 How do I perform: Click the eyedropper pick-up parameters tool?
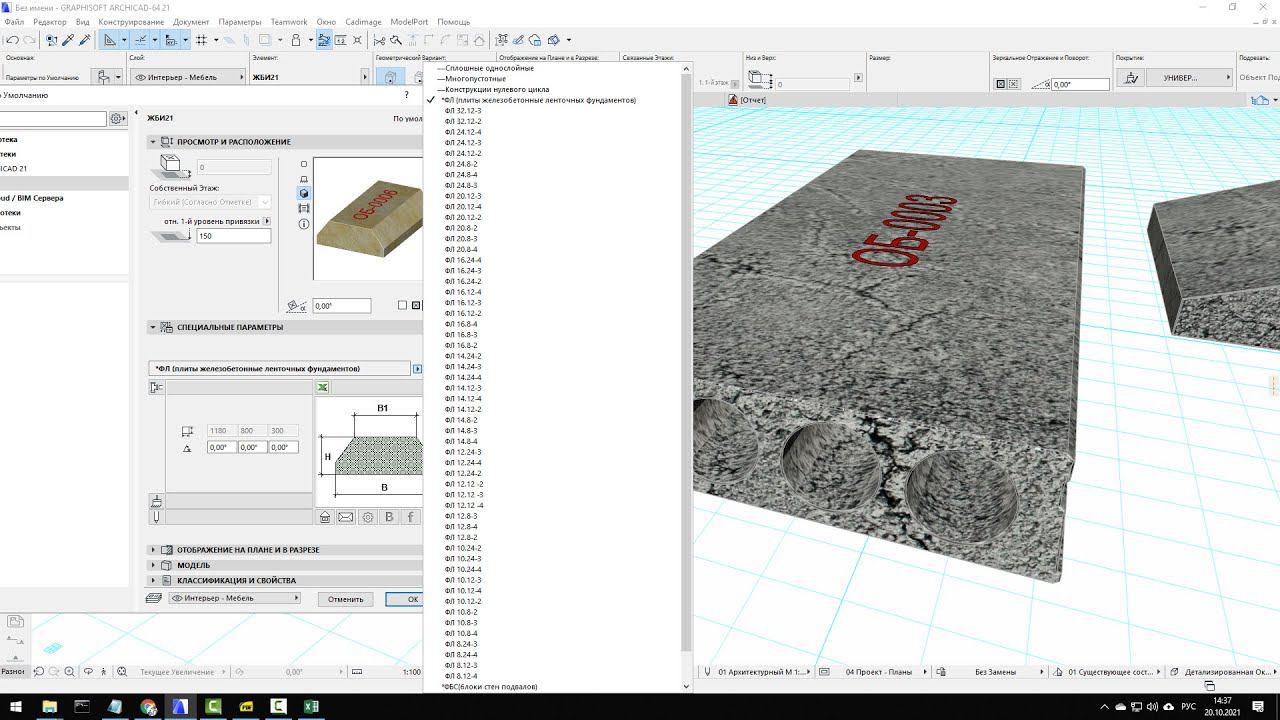coord(68,40)
